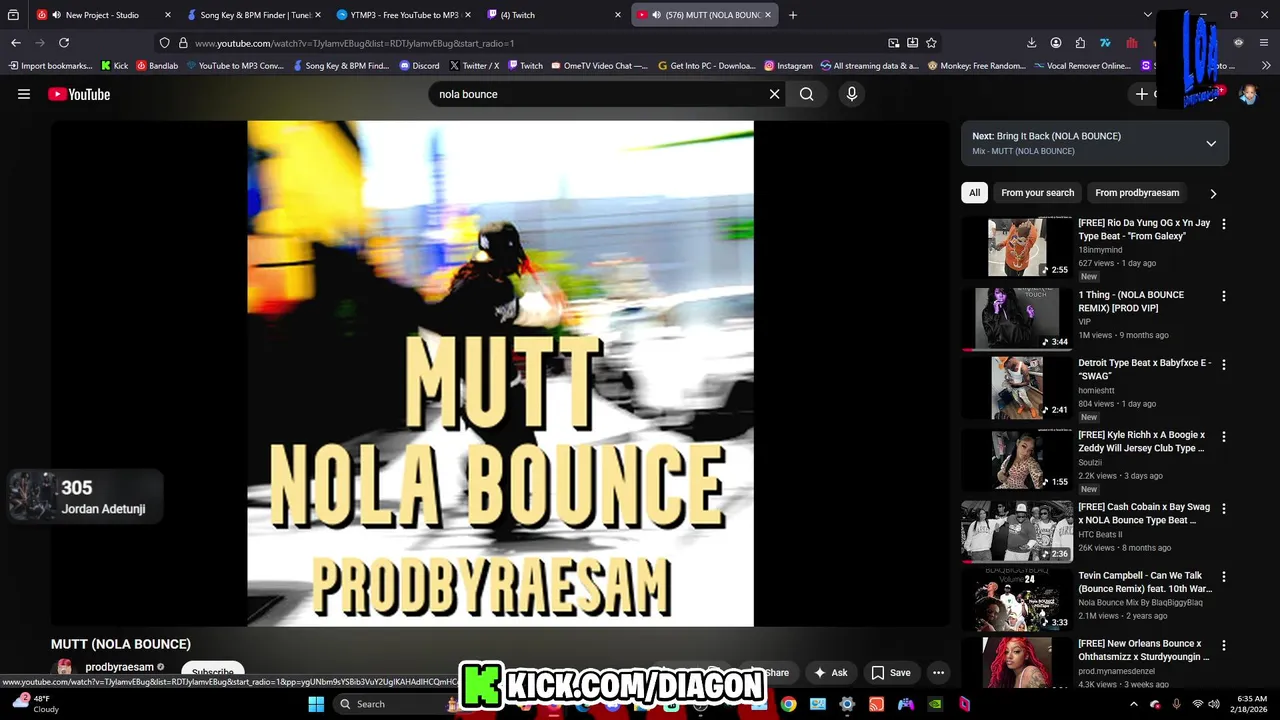Select the 'From prodbyraesam' chip

click(1137, 193)
